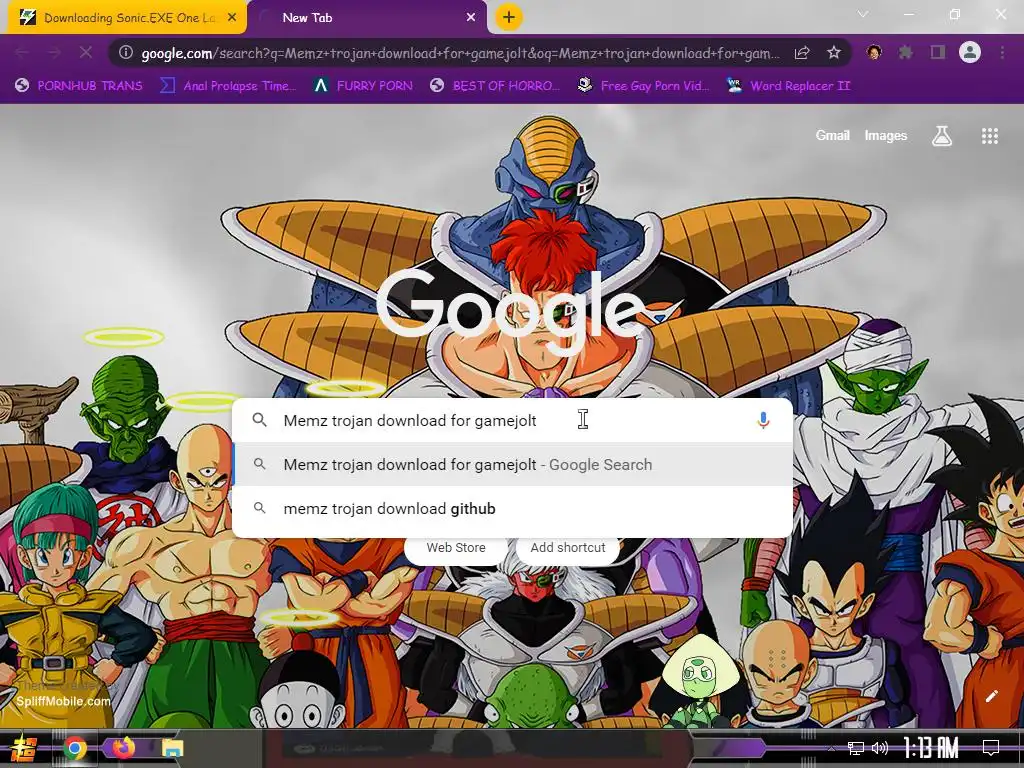Open the volume speaker icon in tray
Viewport: 1024px width, 768px height.
click(x=880, y=748)
